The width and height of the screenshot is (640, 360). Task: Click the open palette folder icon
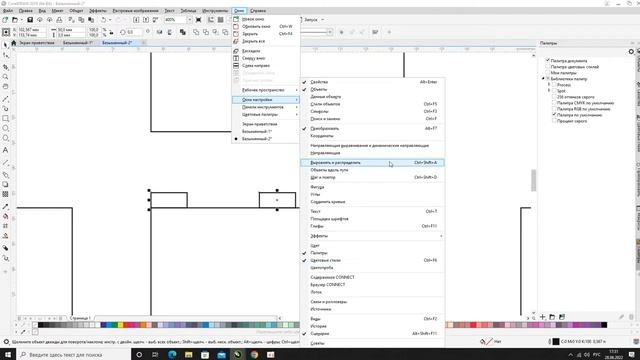(x=552, y=317)
